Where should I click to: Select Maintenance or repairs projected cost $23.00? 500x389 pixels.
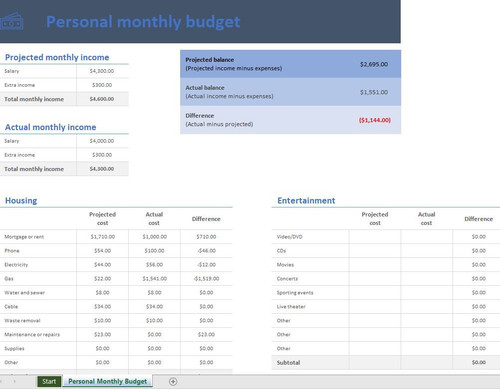pos(103,335)
